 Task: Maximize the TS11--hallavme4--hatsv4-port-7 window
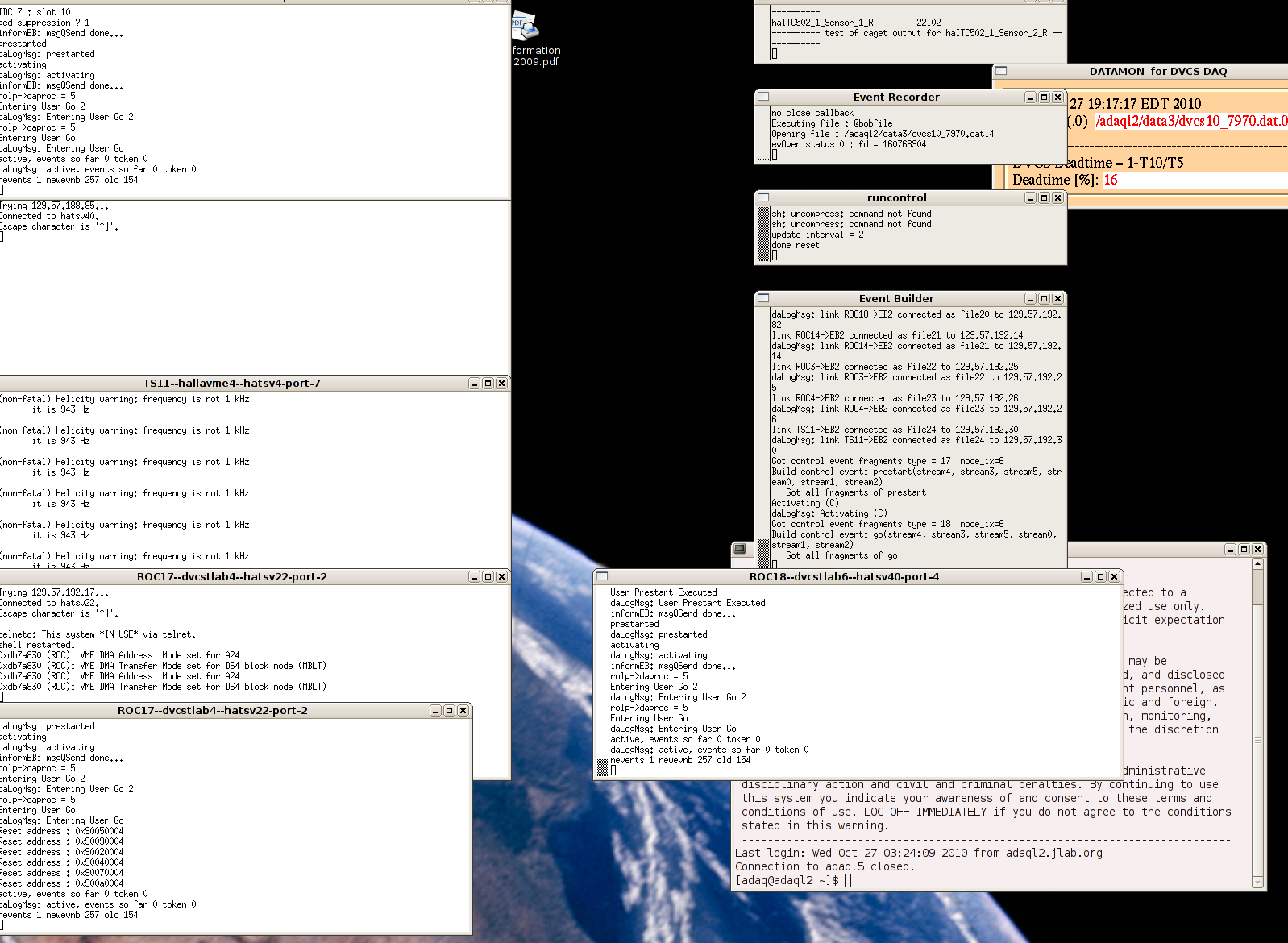pyautogui.click(x=488, y=384)
